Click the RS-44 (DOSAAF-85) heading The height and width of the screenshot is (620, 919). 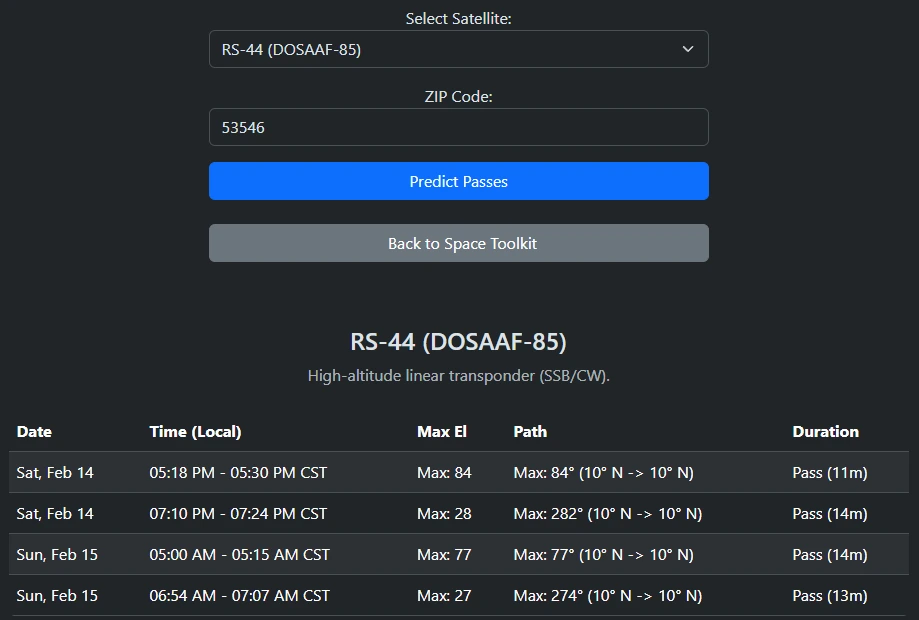[x=458, y=341]
